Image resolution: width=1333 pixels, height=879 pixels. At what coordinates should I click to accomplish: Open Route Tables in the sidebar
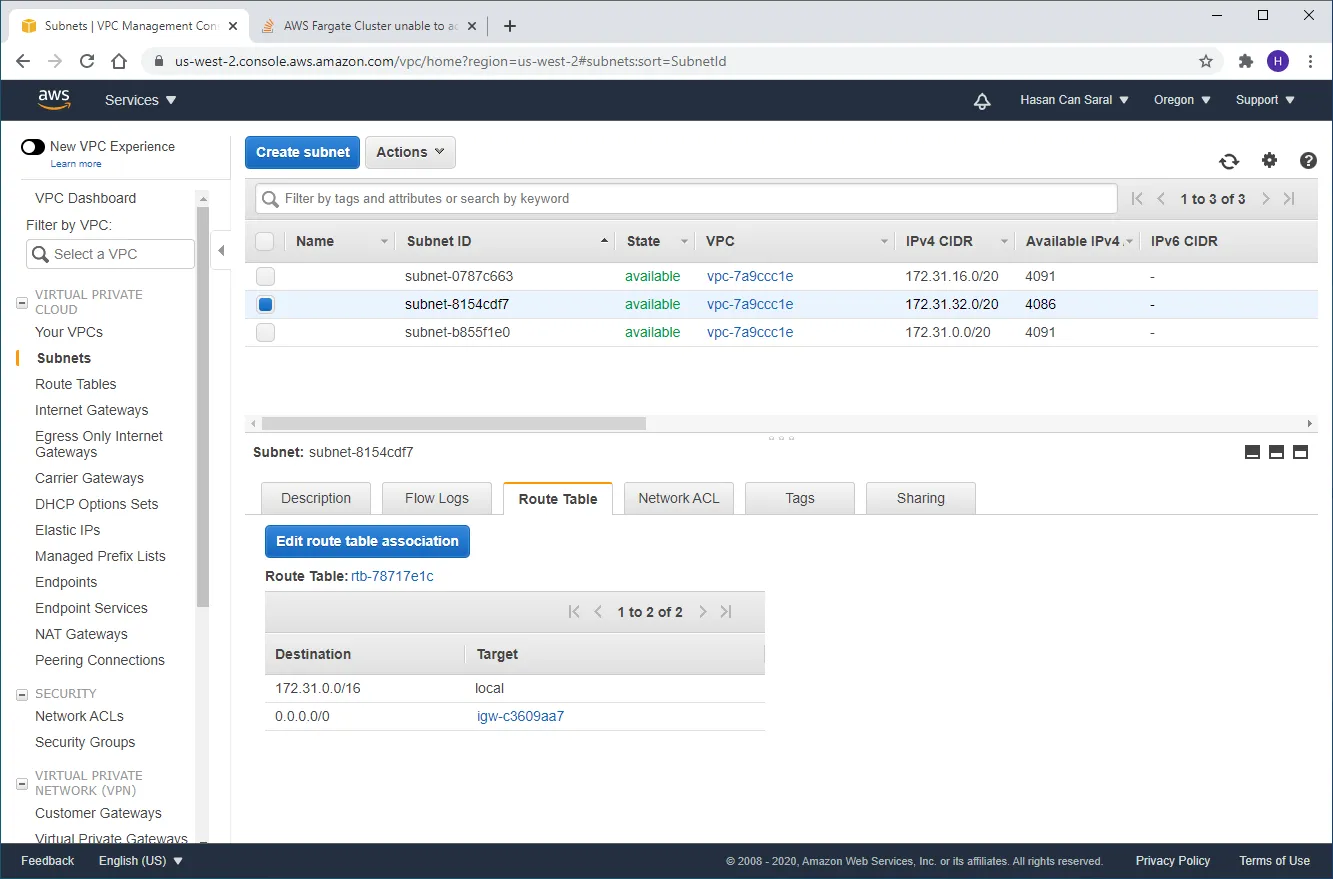[x=76, y=384]
